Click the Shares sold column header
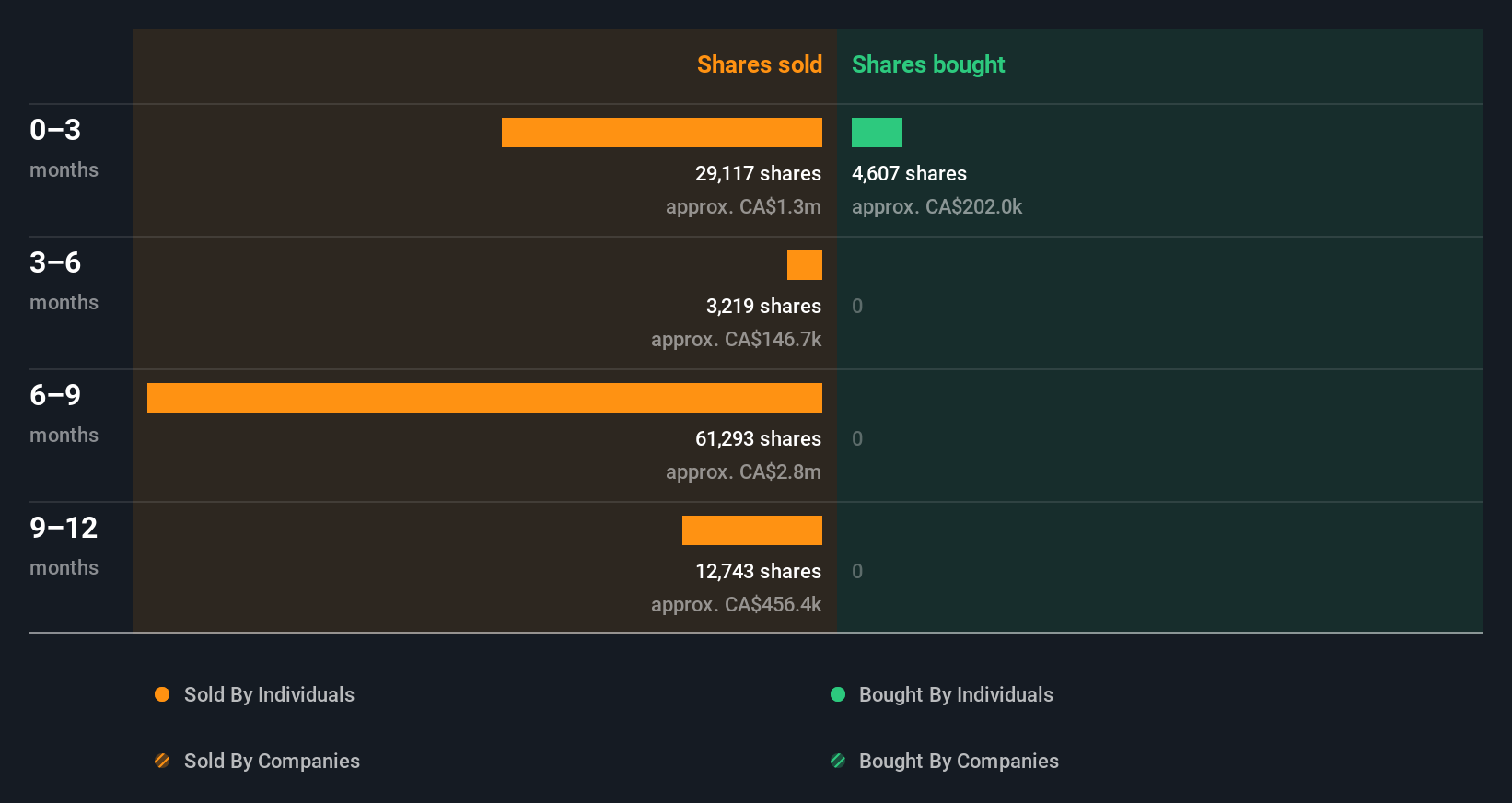The image size is (1512, 803). [x=760, y=64]
